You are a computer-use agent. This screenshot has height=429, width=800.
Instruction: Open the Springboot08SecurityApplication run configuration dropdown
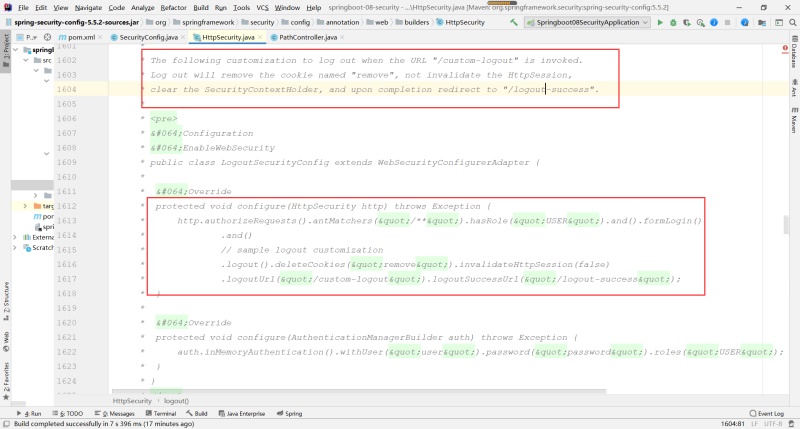pos(588,22)
